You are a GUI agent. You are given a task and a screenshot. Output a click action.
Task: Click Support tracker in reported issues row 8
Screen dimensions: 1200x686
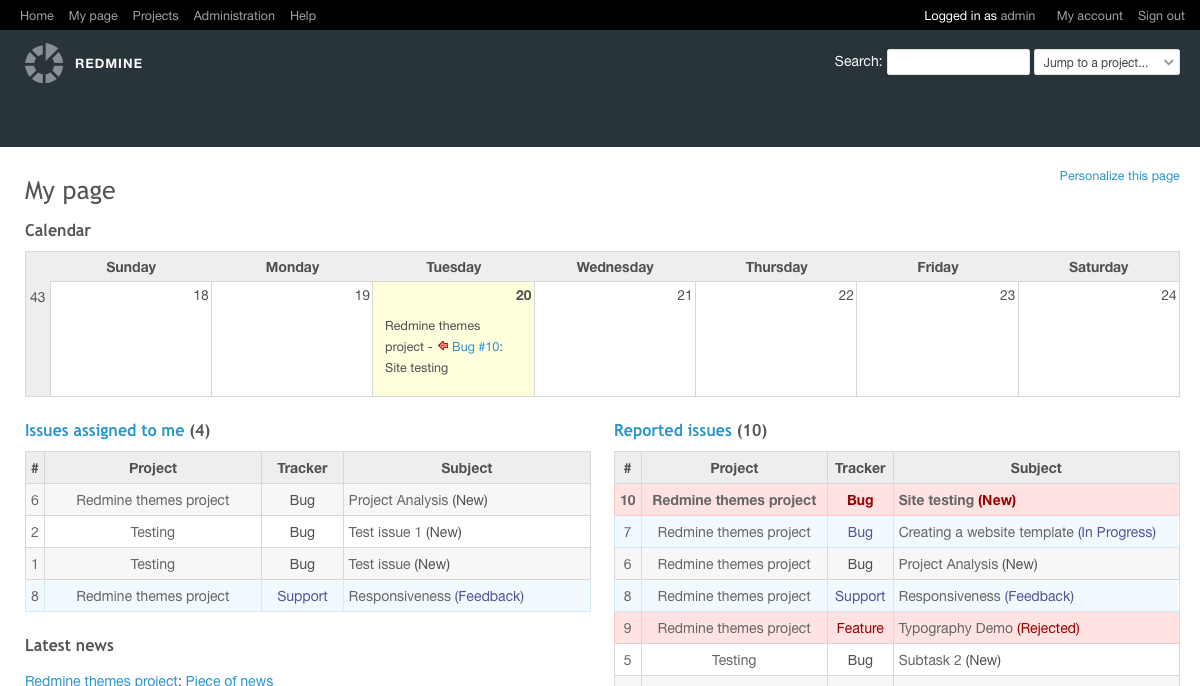click(x=860, y=596)
